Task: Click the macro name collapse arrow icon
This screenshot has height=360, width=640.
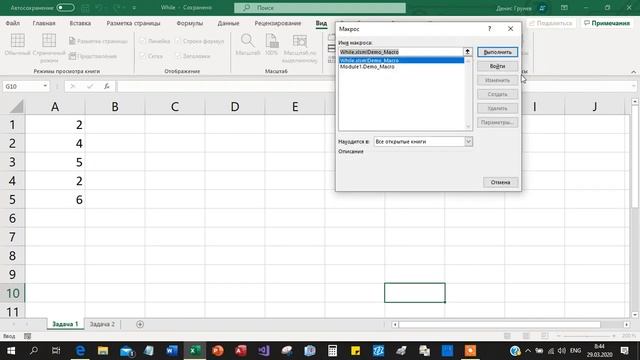Action: click(467, 52)
